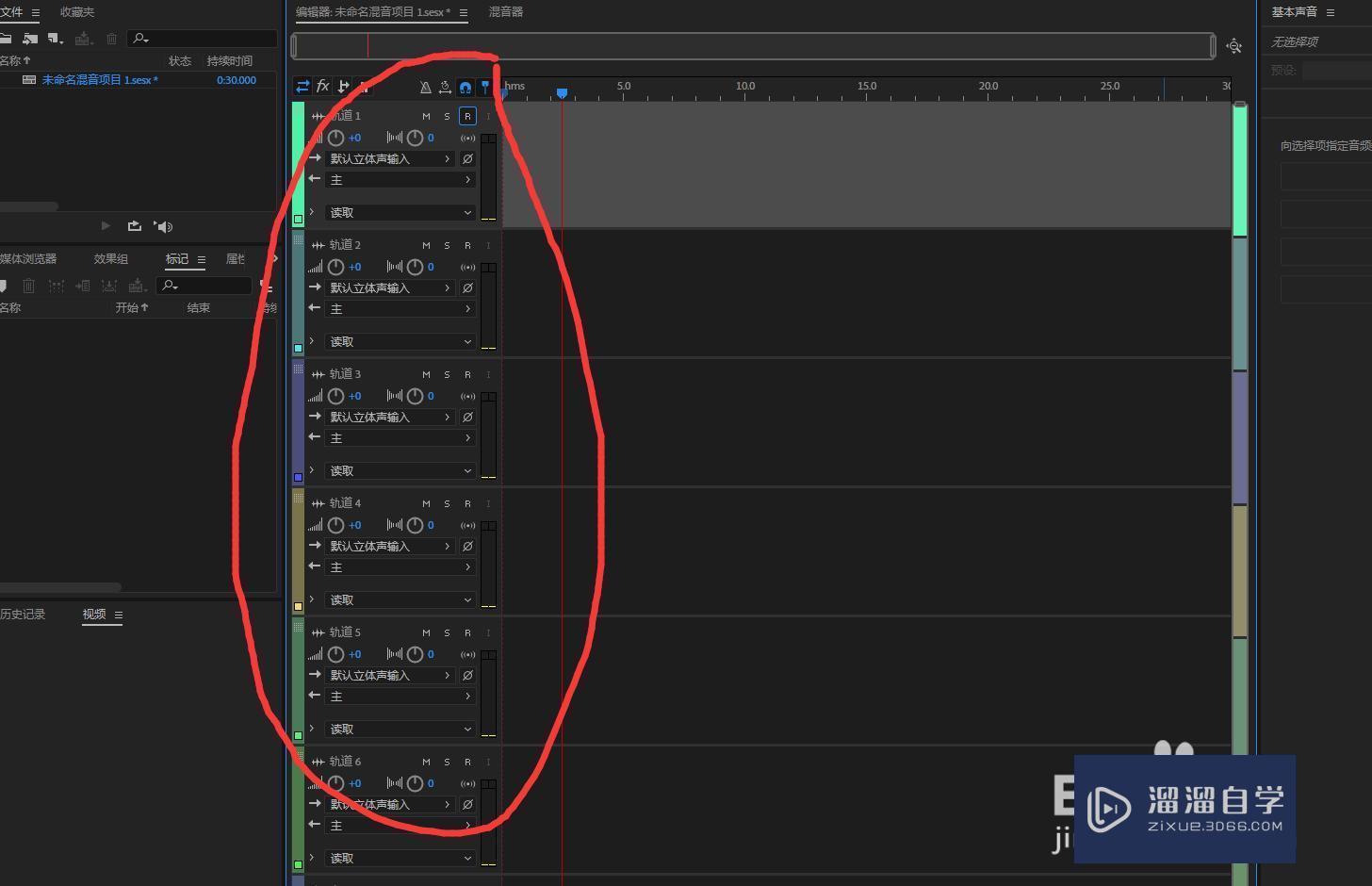Open Track 3 automation 读取 dropdown

(400, 471)
